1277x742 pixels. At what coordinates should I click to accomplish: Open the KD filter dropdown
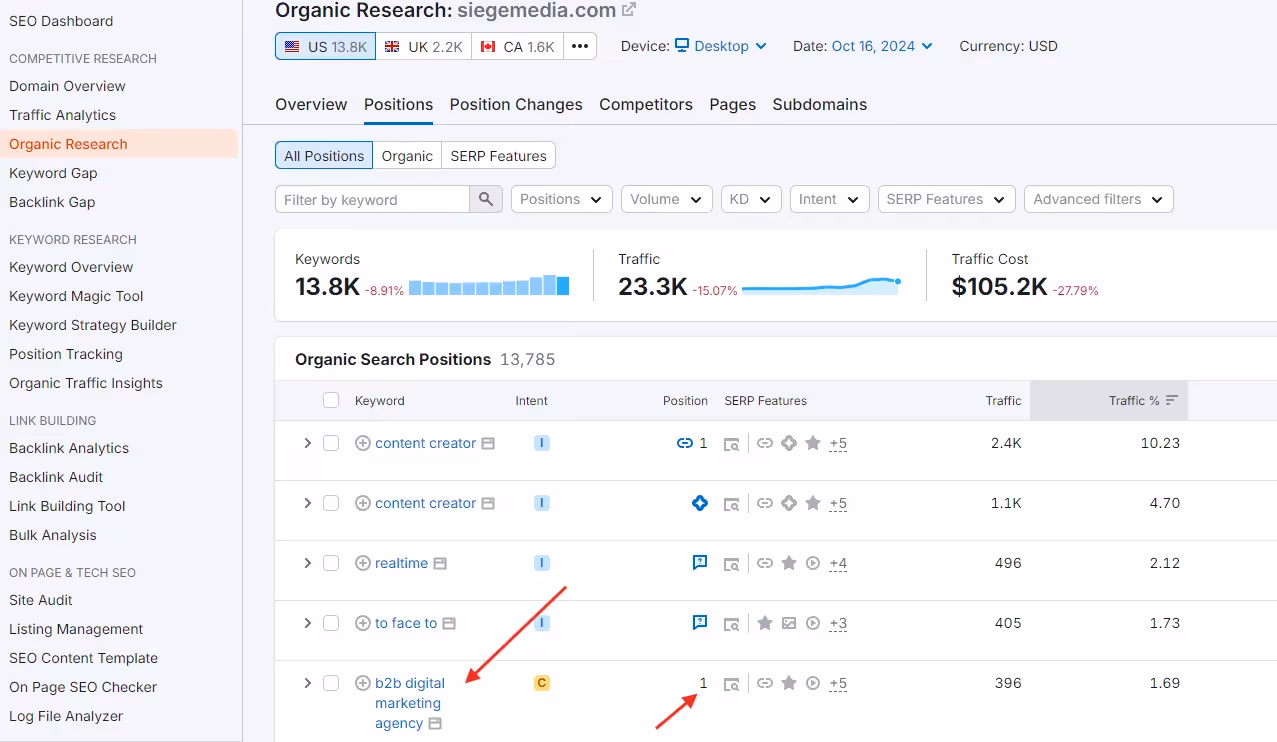(x=751, y=199)
